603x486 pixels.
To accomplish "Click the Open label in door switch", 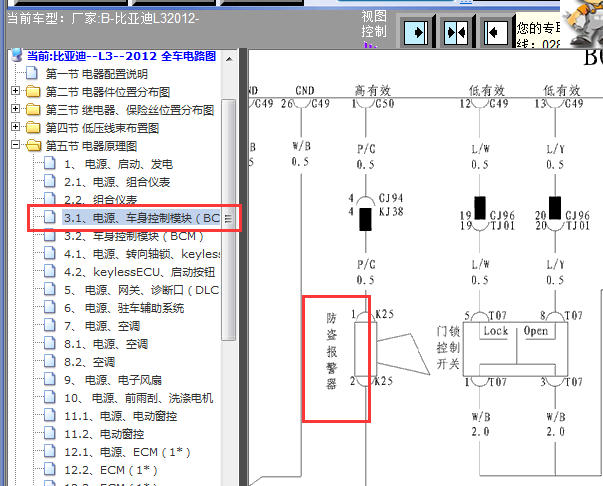I will [536, 331].
